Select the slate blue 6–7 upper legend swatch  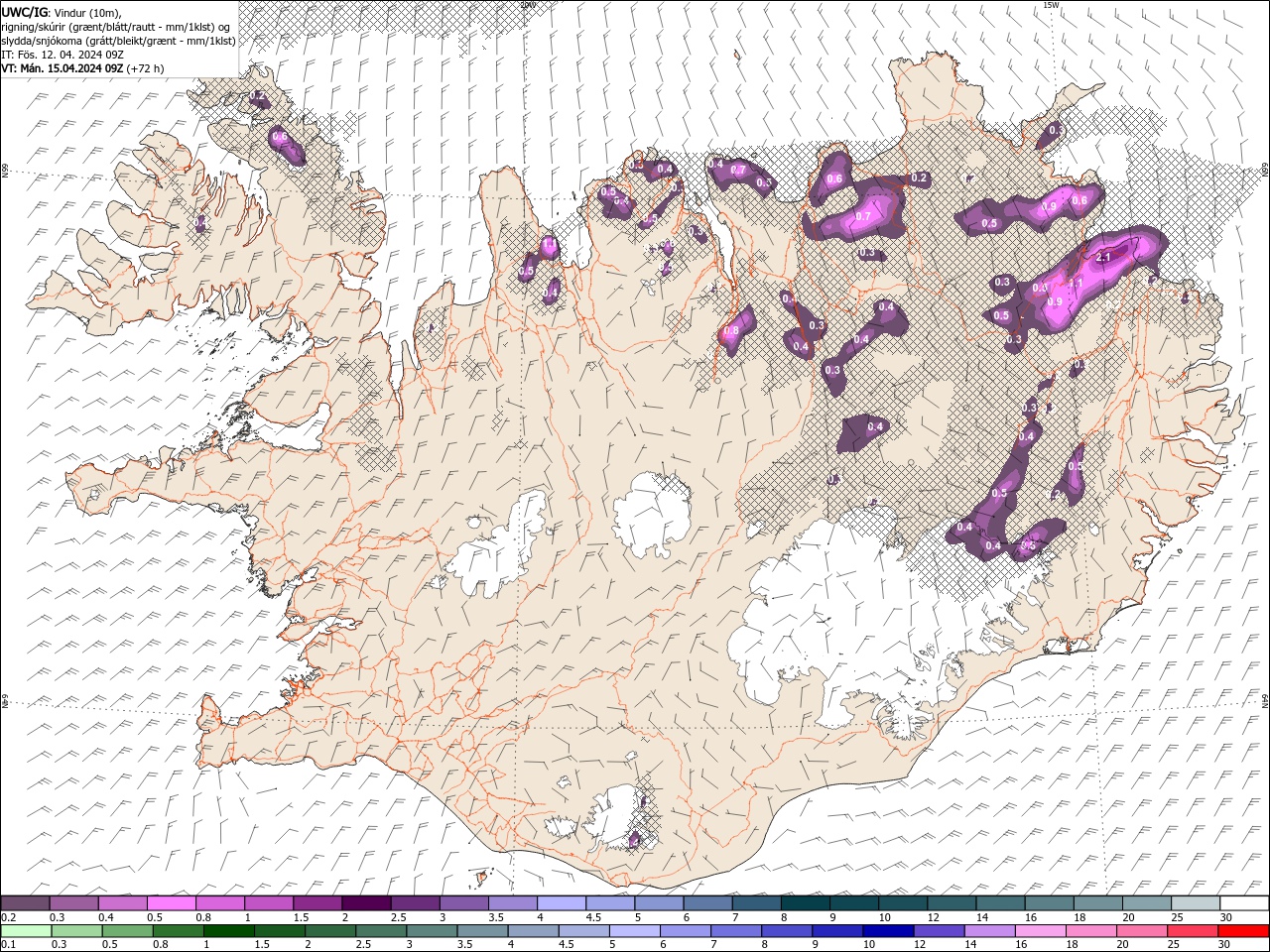coord(707,903)
